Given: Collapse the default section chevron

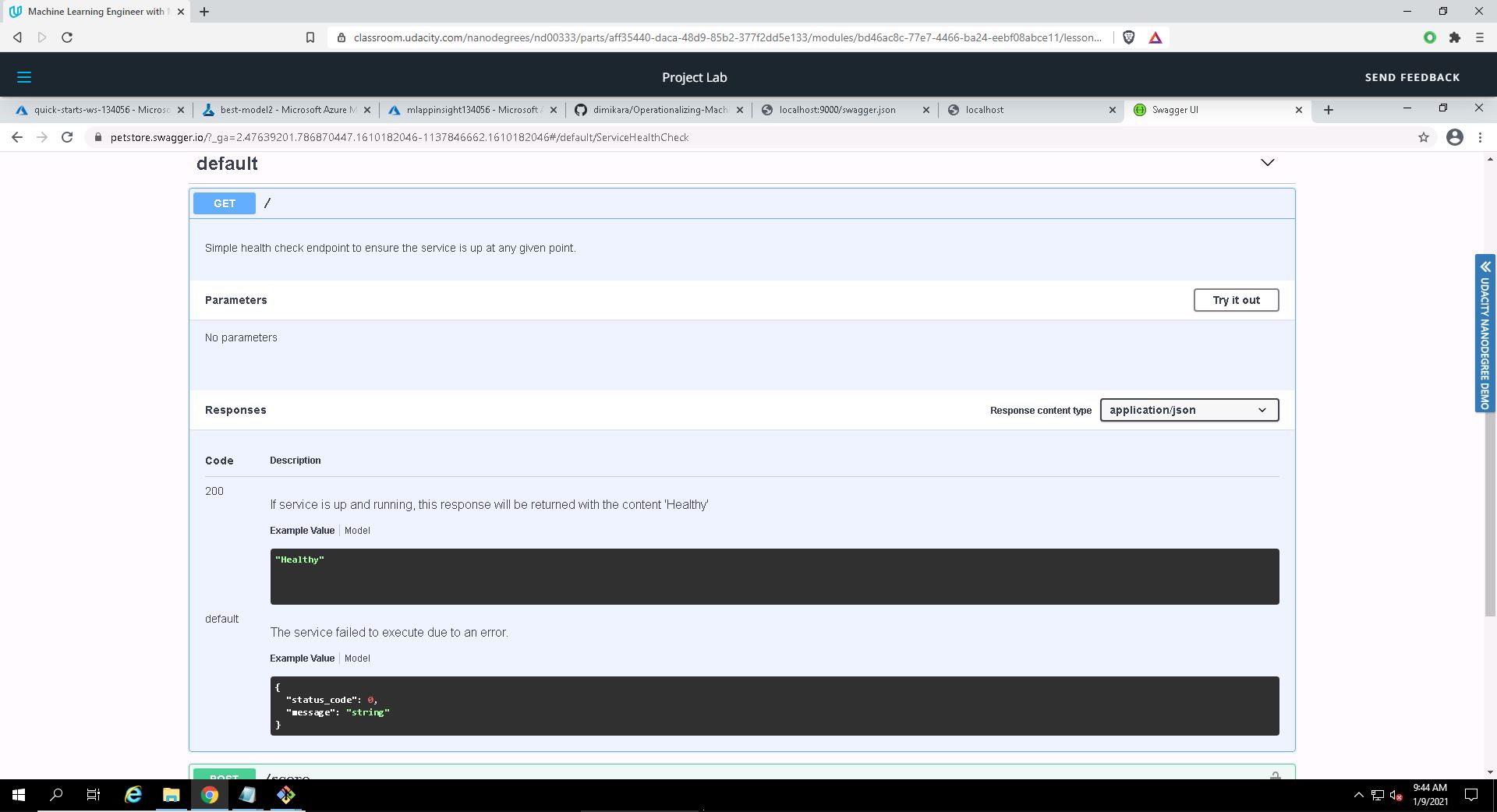Looking at the screenshot, I should coord(1267,163).
